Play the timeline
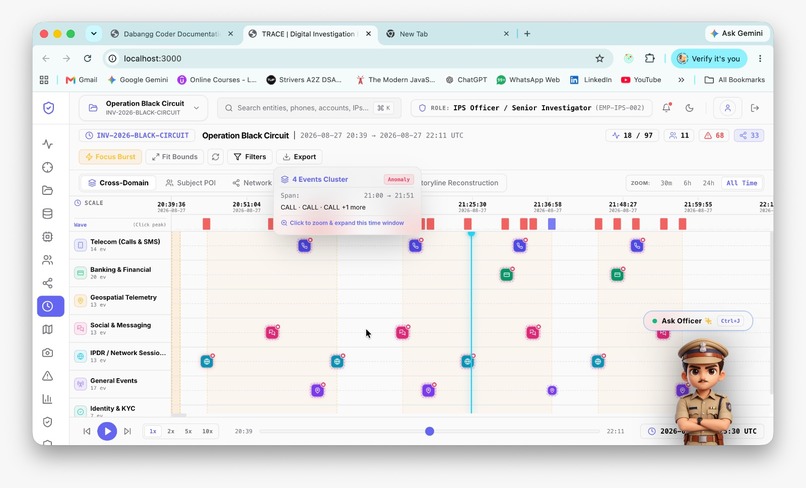The height and width of the screenshot is (488, 806). tap(107, 431)
